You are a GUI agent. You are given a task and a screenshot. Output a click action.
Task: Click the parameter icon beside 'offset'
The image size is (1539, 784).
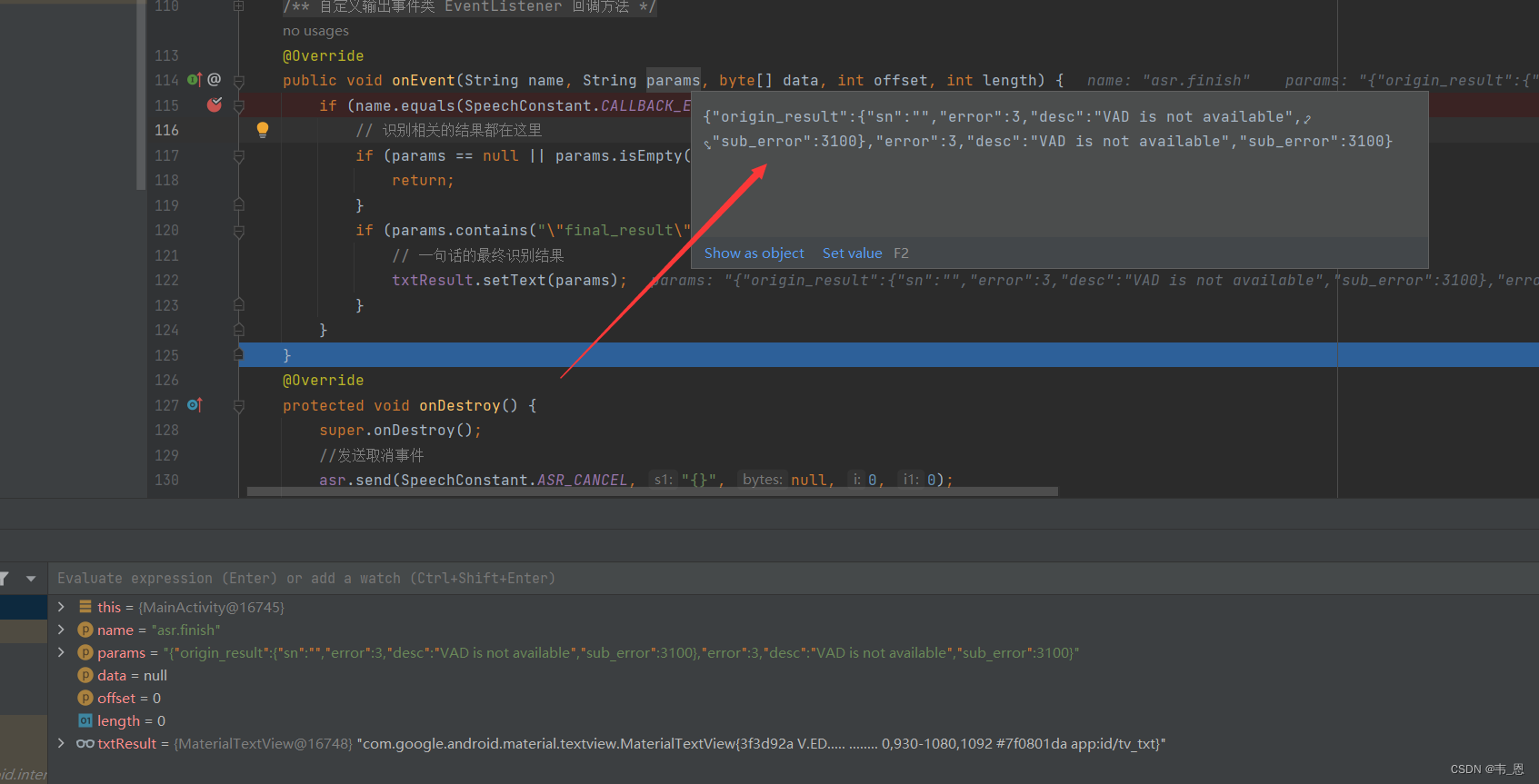tap(85, 698)
